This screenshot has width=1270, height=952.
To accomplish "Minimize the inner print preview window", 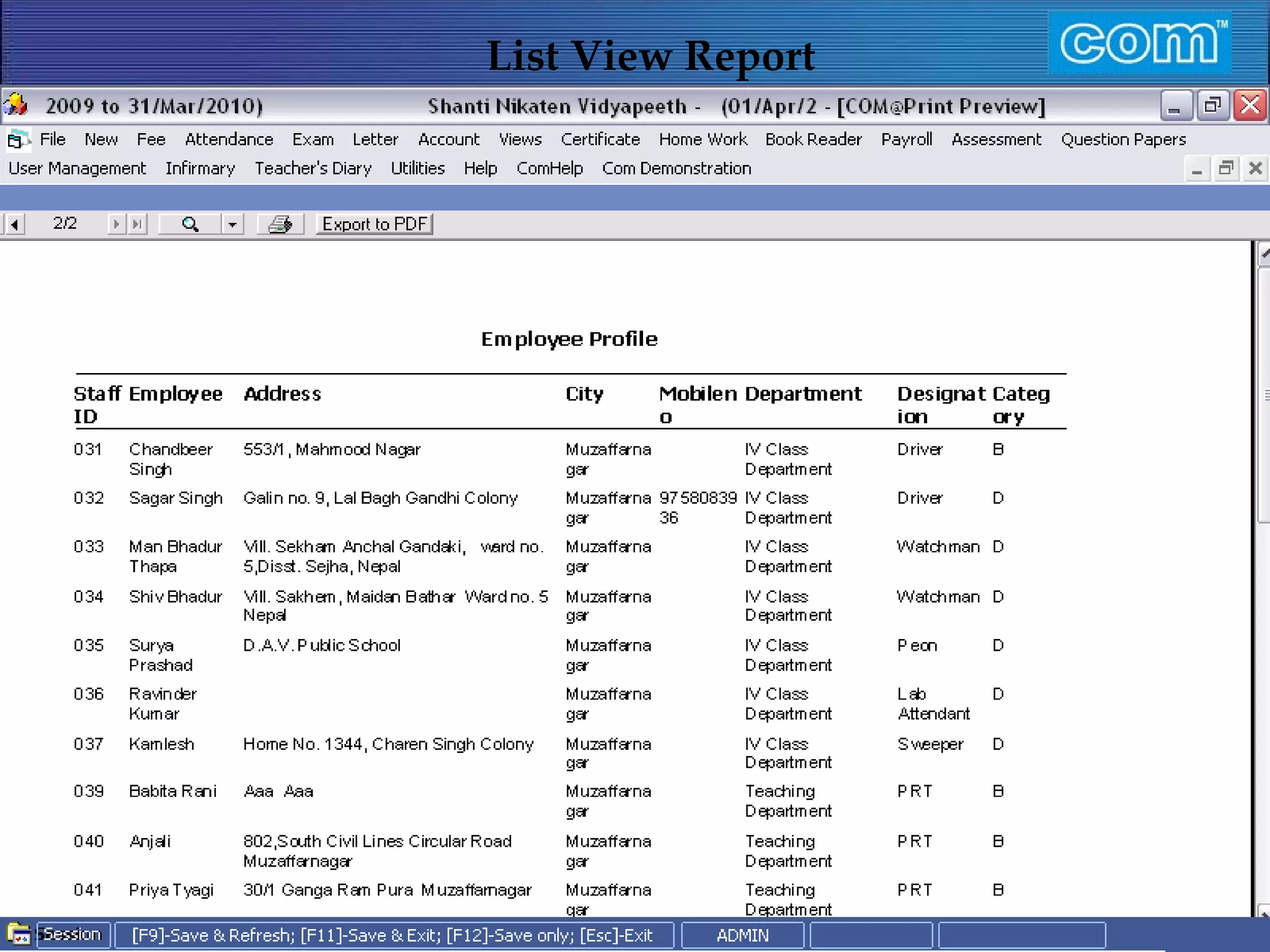I will coord(1197,169).
